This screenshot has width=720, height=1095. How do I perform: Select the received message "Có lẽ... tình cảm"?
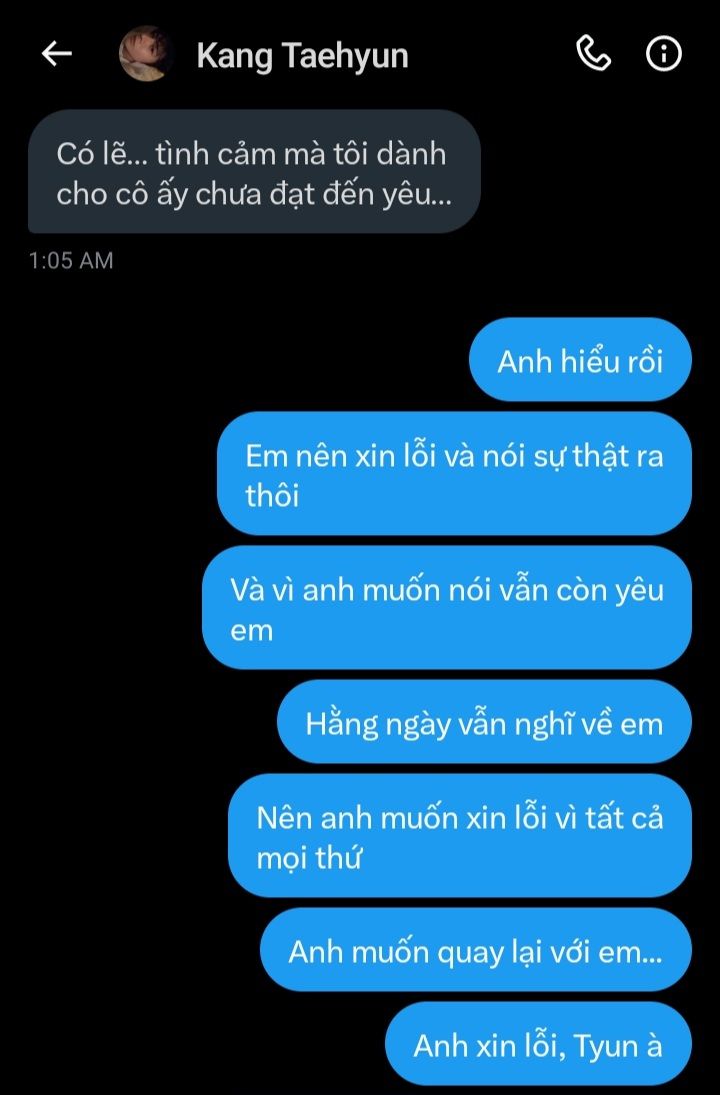click(x=254, y=172)
